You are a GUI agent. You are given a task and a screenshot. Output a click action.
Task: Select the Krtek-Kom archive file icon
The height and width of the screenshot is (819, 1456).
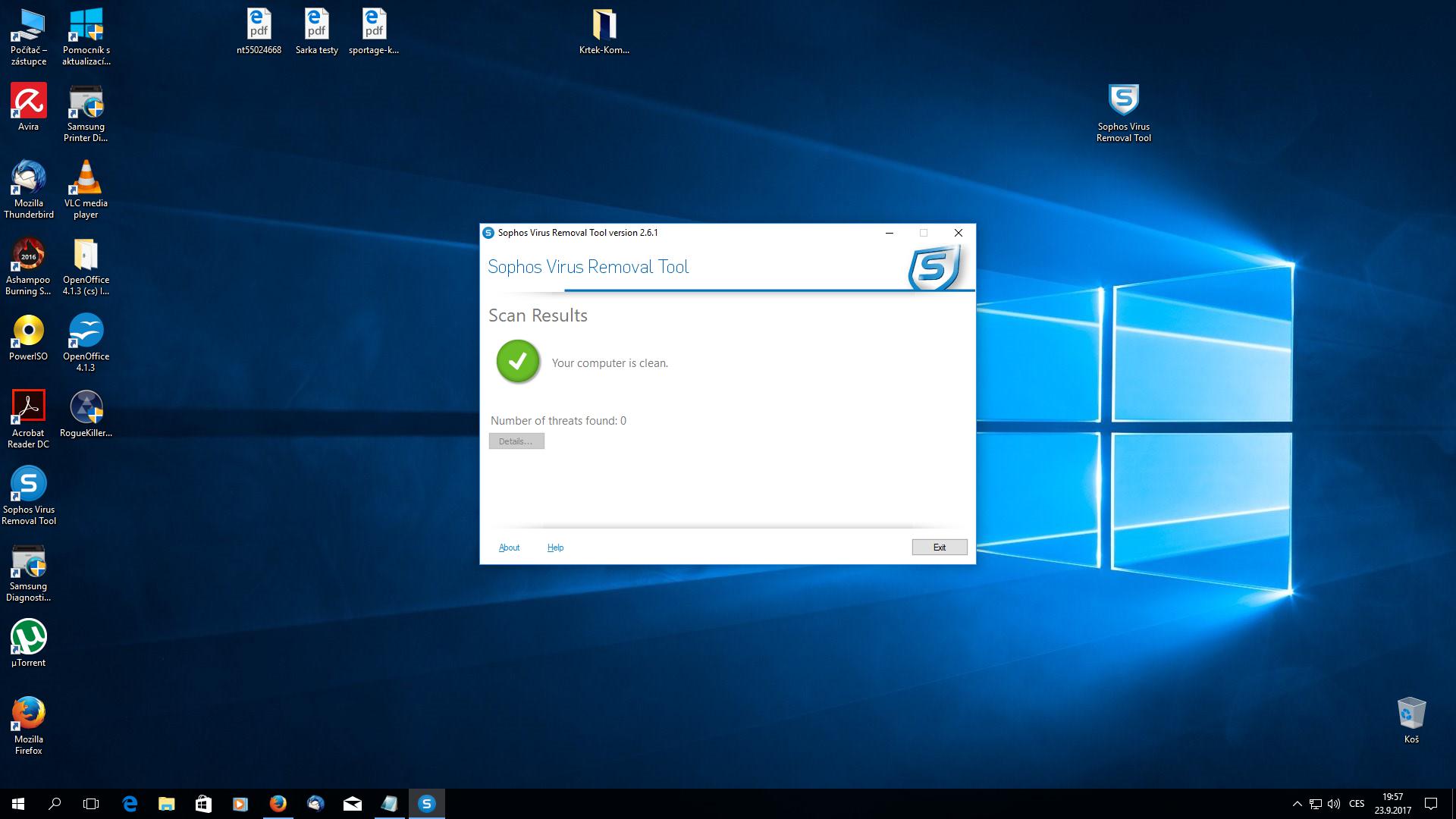(604, 32)
